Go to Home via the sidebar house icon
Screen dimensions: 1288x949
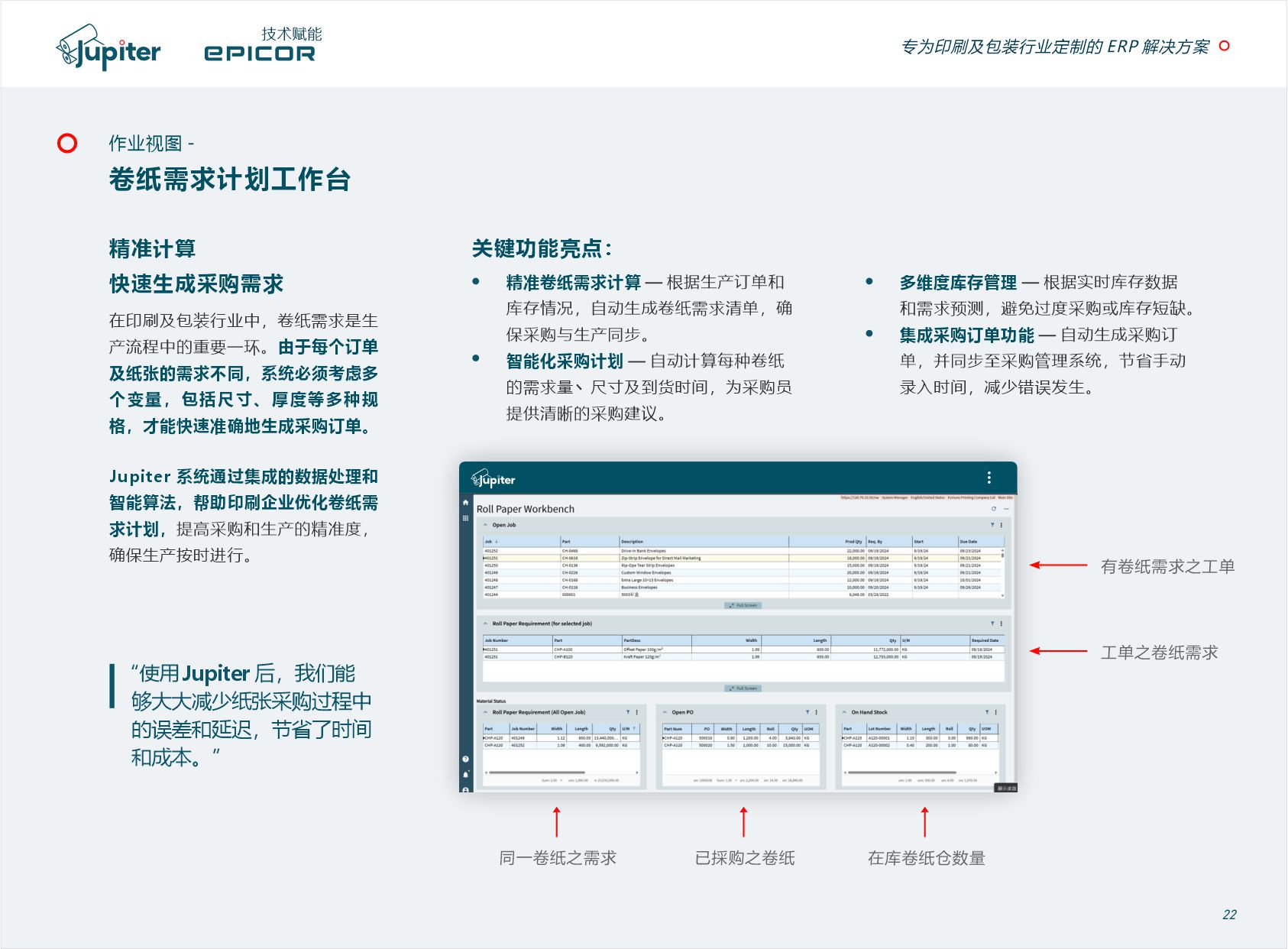(x=465, y=503)
